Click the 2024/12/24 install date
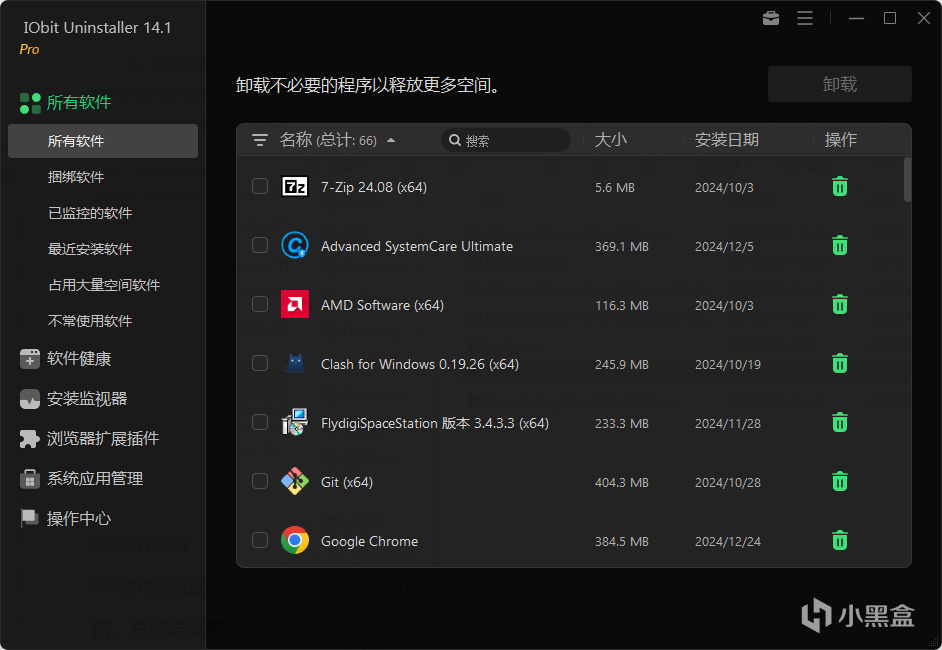Viewport: 942px width, 650px height. [x=728, y=541]
